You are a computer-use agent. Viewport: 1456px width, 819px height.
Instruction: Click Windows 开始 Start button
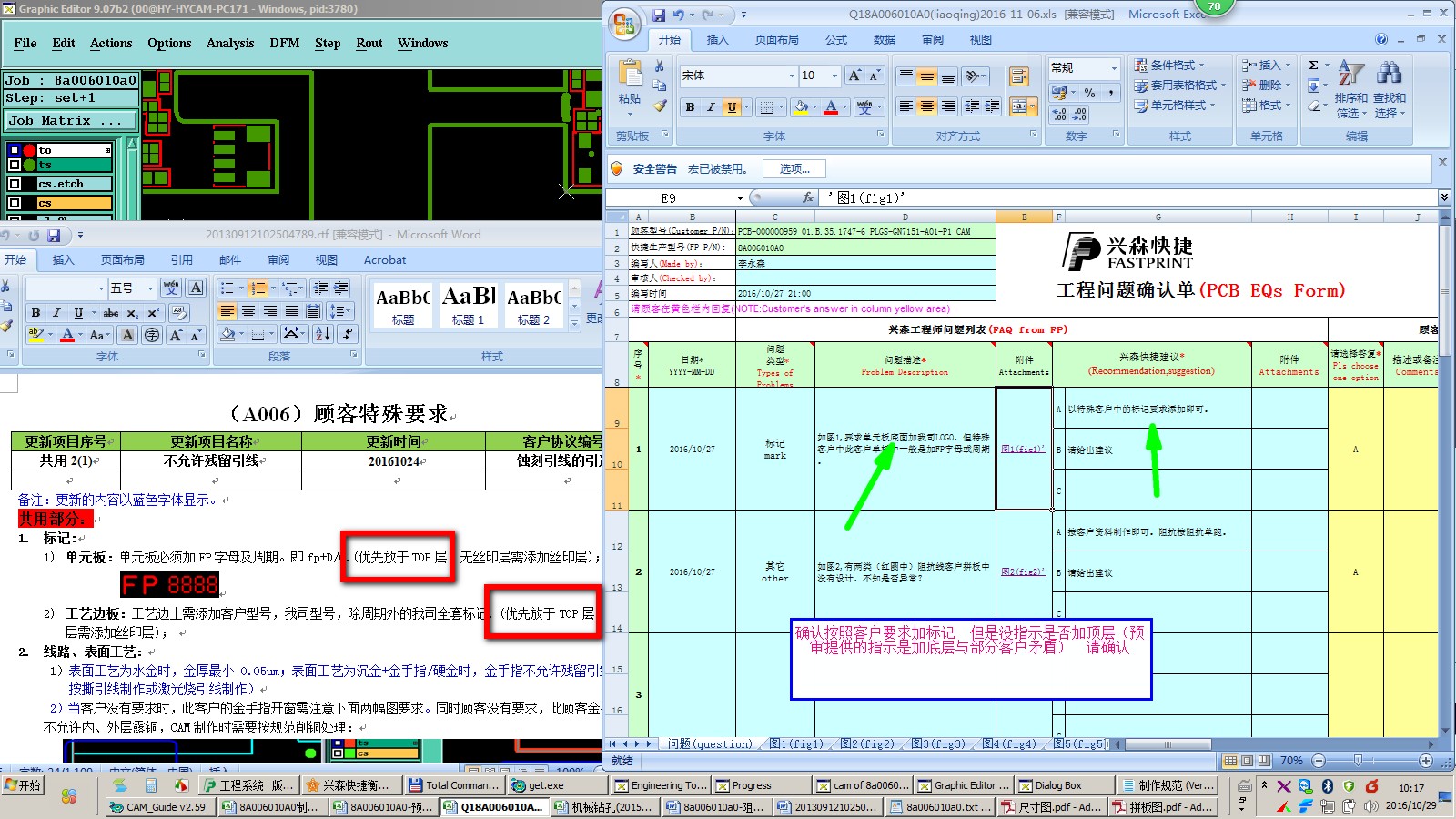tap(23, 785)
